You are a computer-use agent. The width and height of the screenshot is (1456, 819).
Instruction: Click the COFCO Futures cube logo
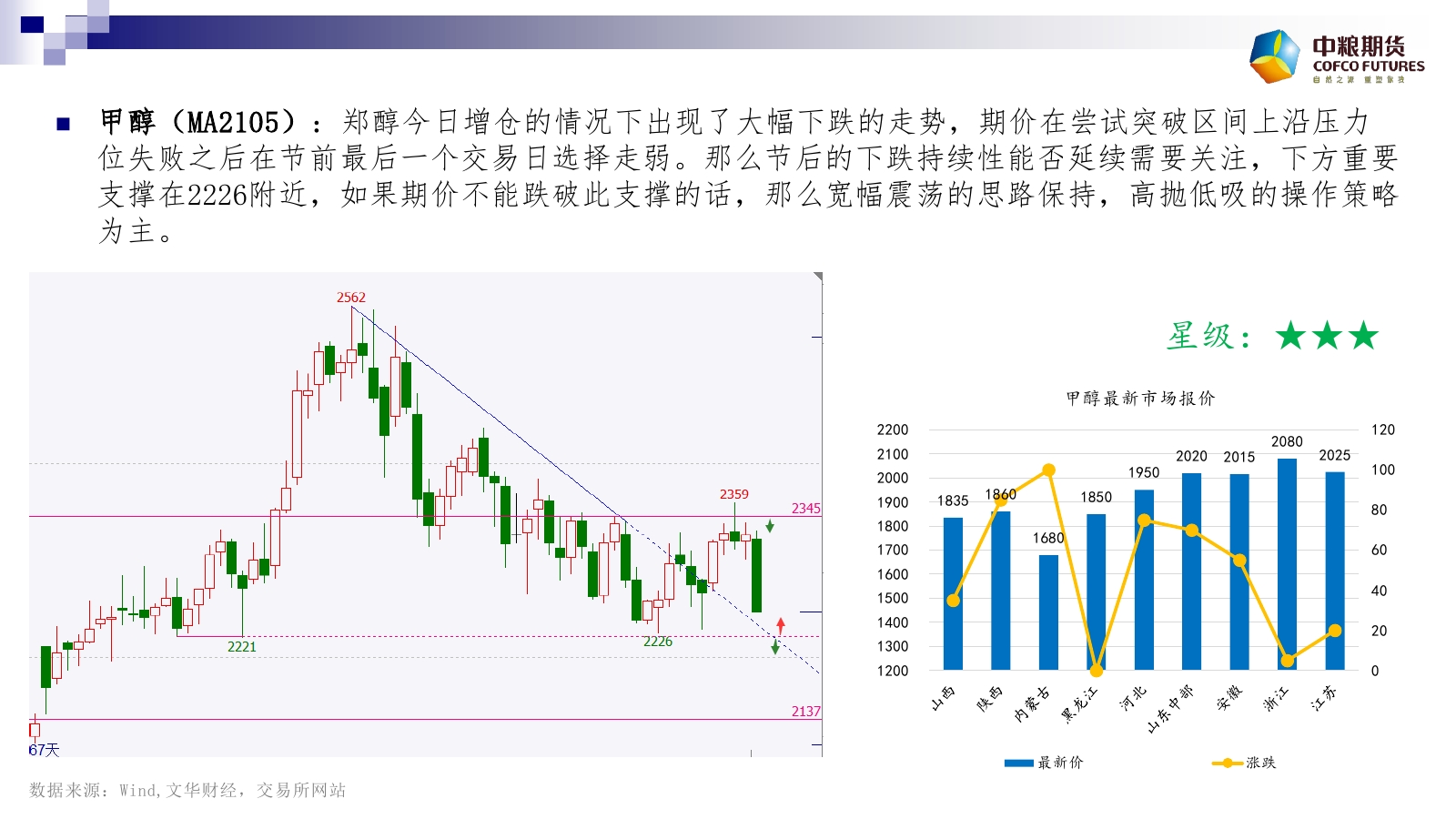pyautogui.click(x=1275, y=56)
